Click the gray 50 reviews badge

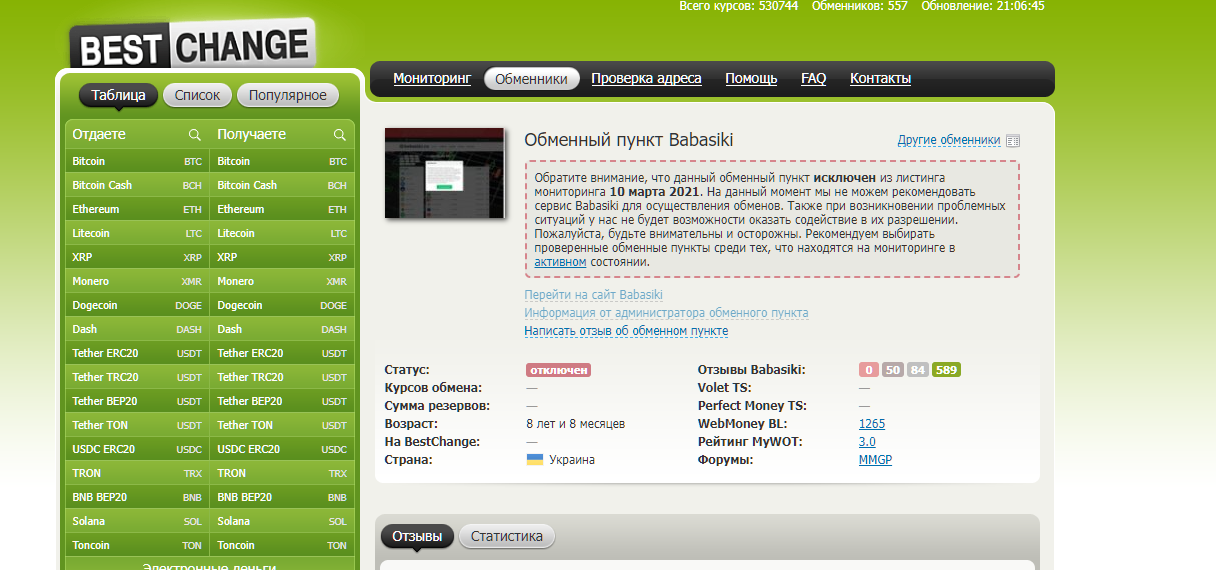892,370
